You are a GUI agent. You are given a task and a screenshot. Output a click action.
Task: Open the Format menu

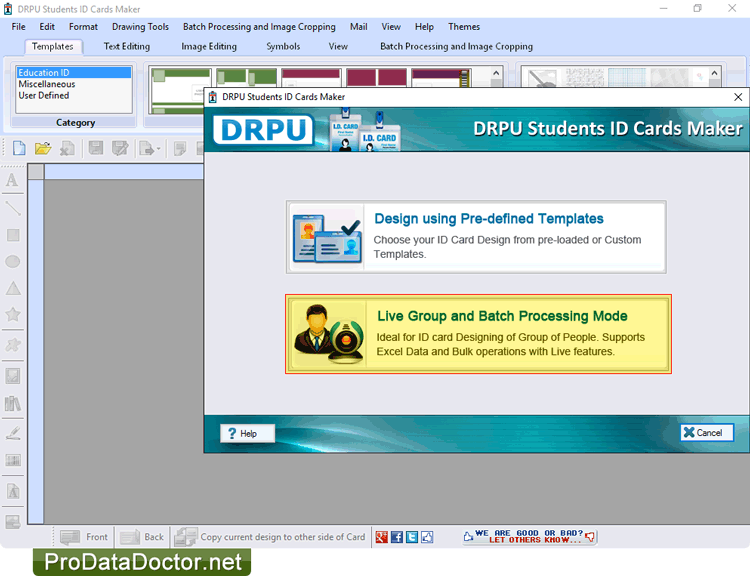(83, 27)
